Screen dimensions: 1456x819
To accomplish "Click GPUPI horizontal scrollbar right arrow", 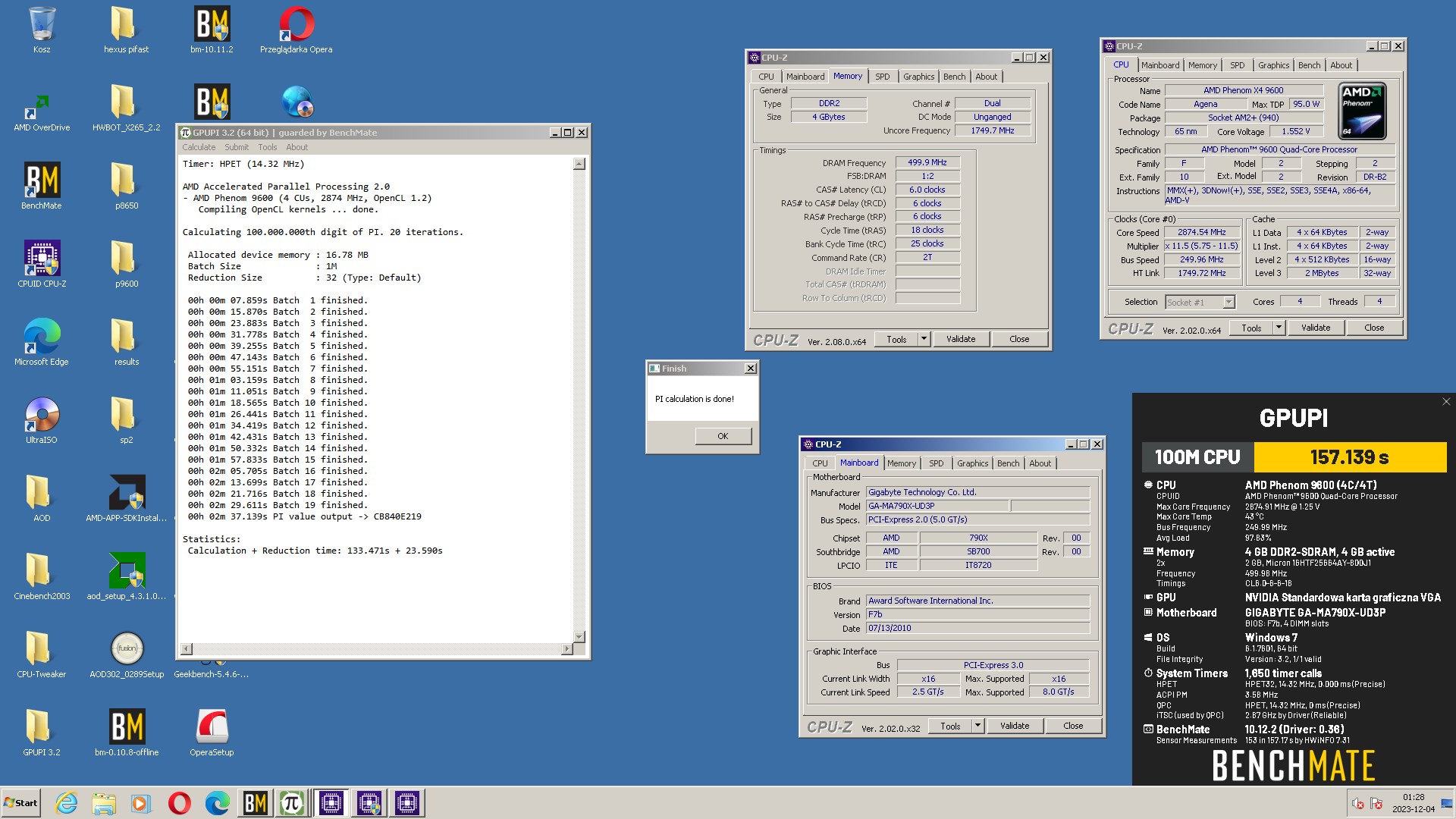I will pyautogui.click(x=566, y=649).
